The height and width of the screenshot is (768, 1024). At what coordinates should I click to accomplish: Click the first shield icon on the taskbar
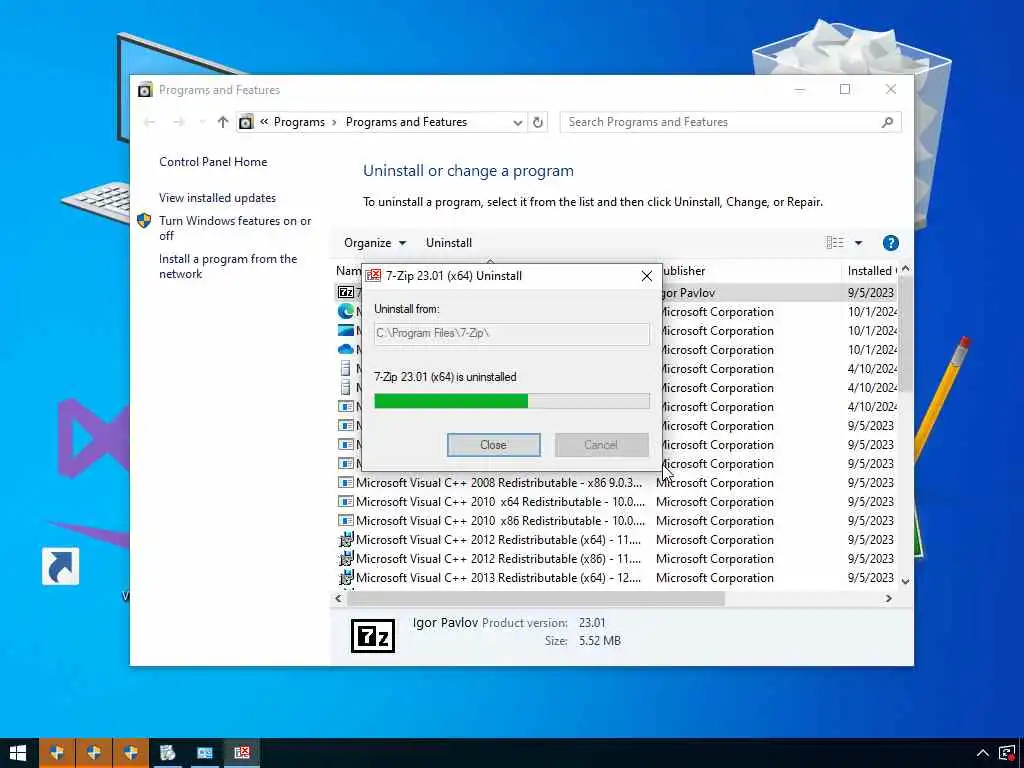[57, 753]
